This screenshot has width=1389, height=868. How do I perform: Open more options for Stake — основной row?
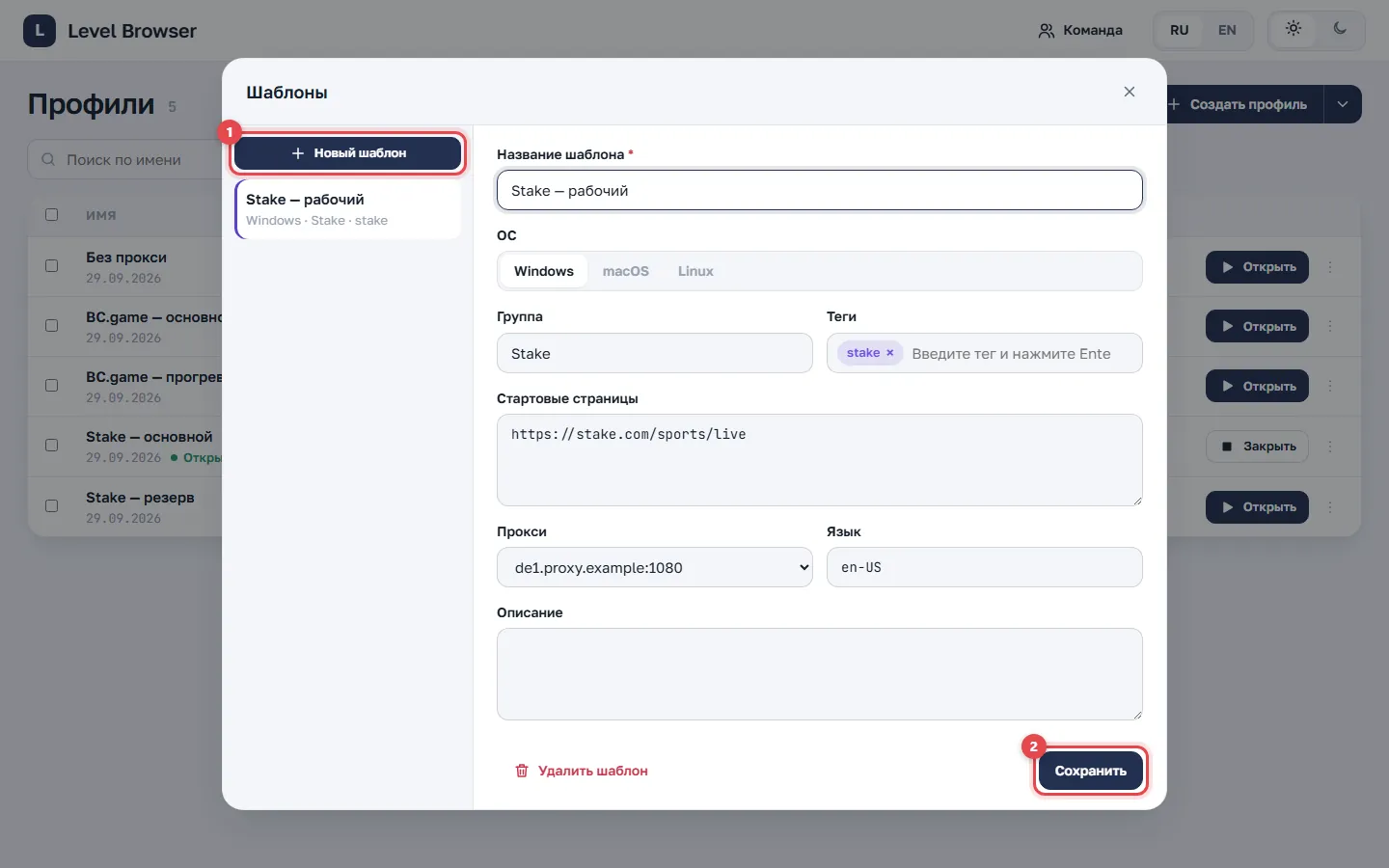pyautogui.click(x=1330, y=447)
